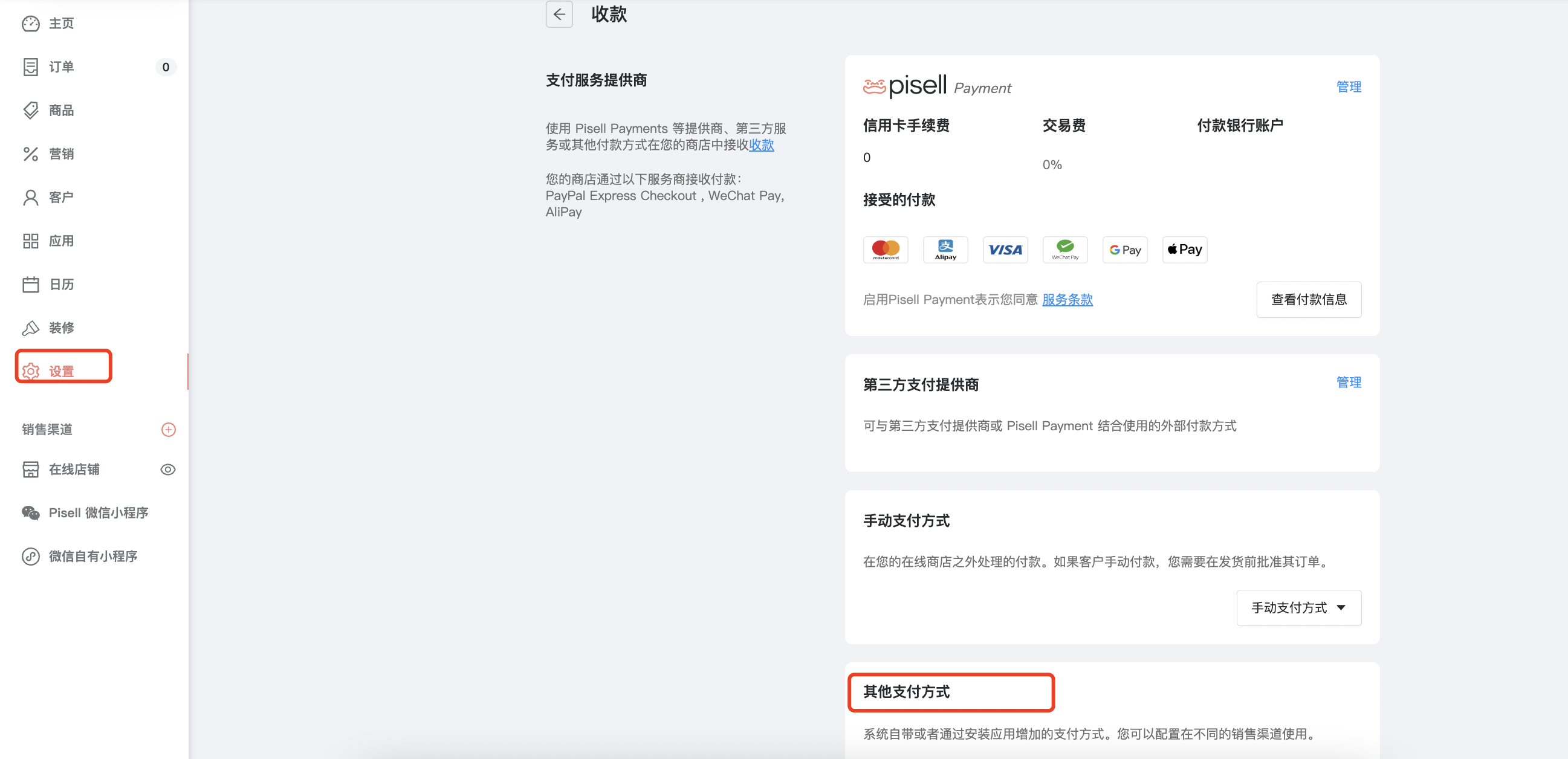Click the Mastercard payment logo
Screen dimensions: 1568x759
[x=886, y=250]
